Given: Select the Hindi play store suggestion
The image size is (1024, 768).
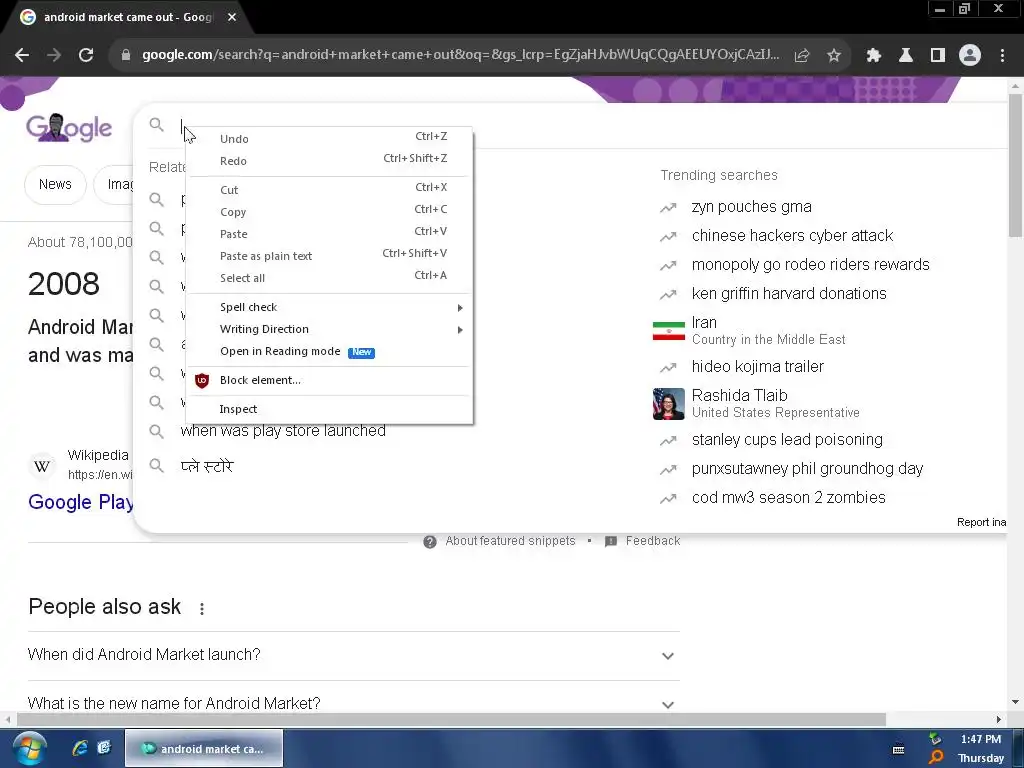Looking at the screenshot, I should pyautogui.click(x=206, y=466).
